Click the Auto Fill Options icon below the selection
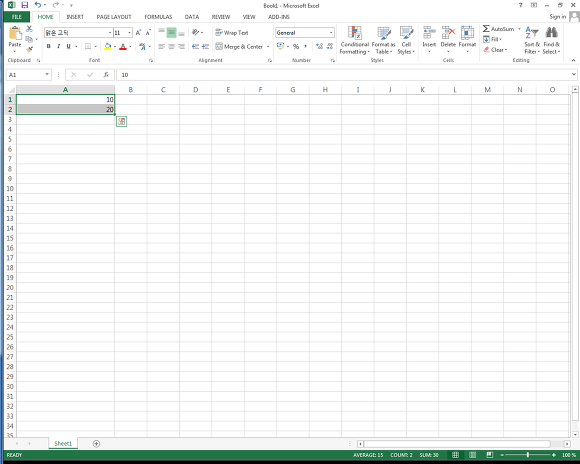Screen dimensions: 580x464 click(x=121, y=121)
